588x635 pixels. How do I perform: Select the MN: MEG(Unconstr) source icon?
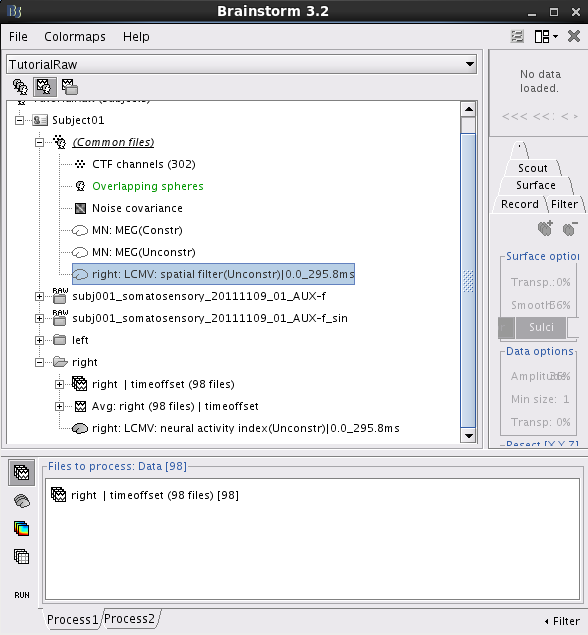click(80, 252)
